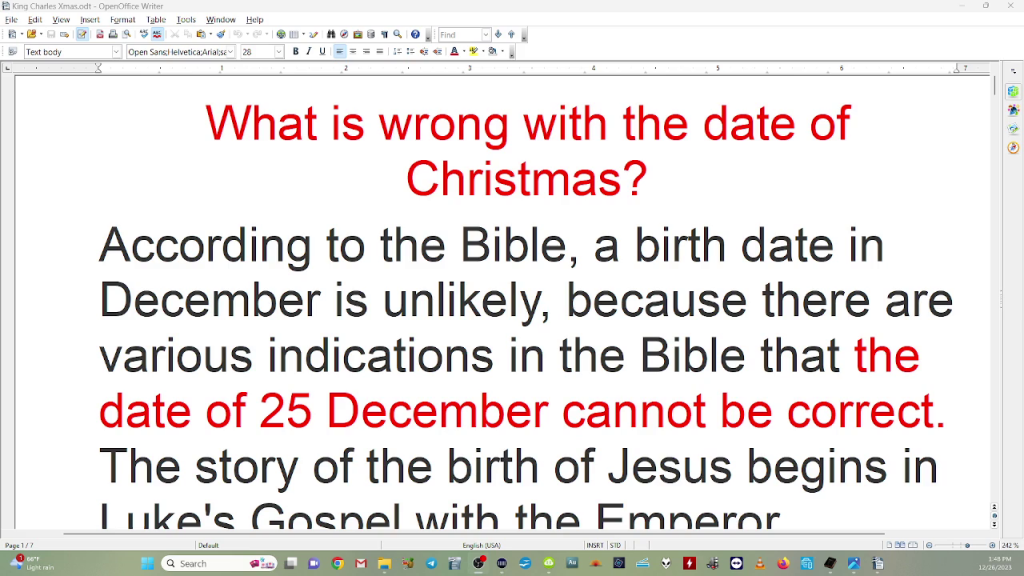This screenshot has height=576, width=1024.
Task: Click the English (USA) language status
Action: 481,545
